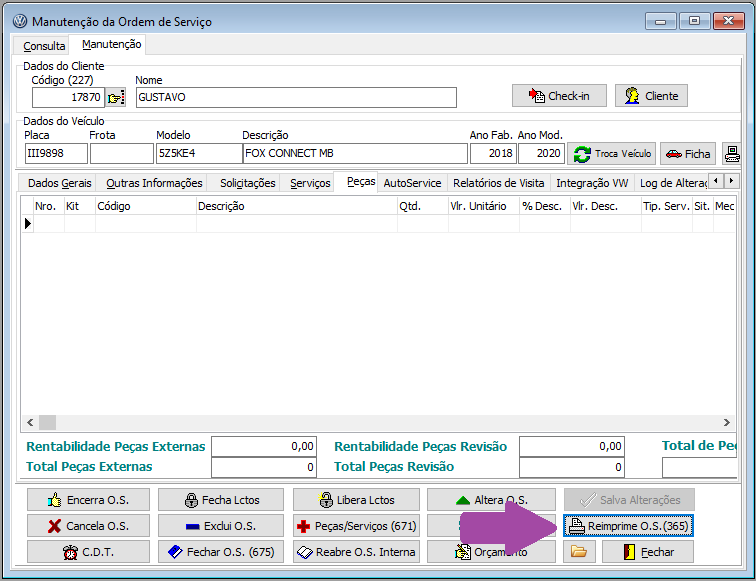The height and width of the screenshot is (581, 756).
Task: Click the Nome field with GUSTAVO
Action: click(296, 97)
